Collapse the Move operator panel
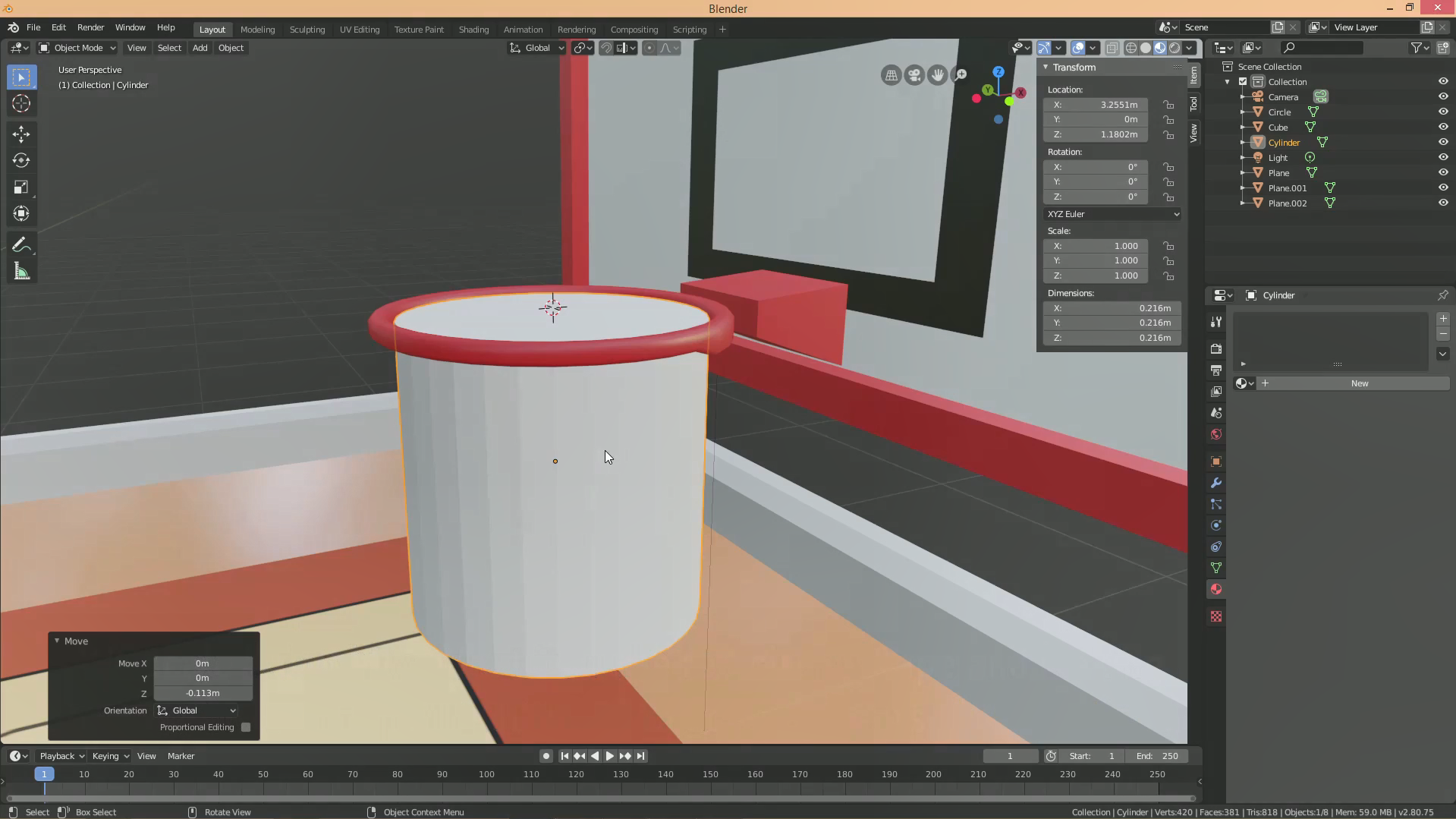 click(x=57, y=641)
